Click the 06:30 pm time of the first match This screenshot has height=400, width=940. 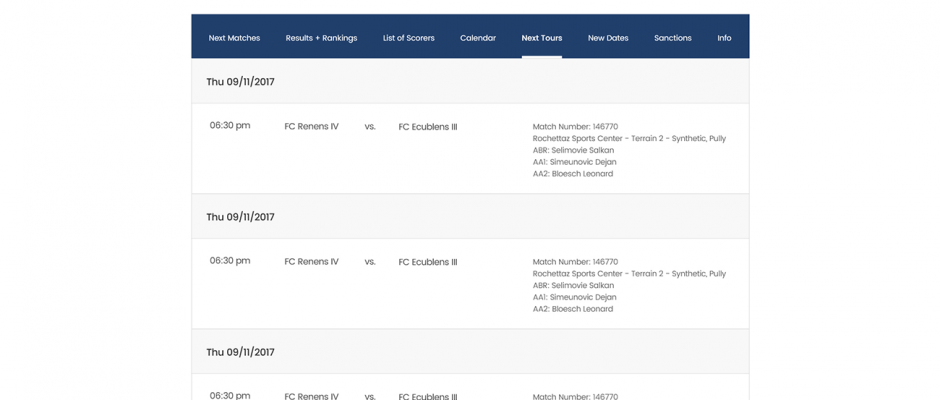pos(230,125)
